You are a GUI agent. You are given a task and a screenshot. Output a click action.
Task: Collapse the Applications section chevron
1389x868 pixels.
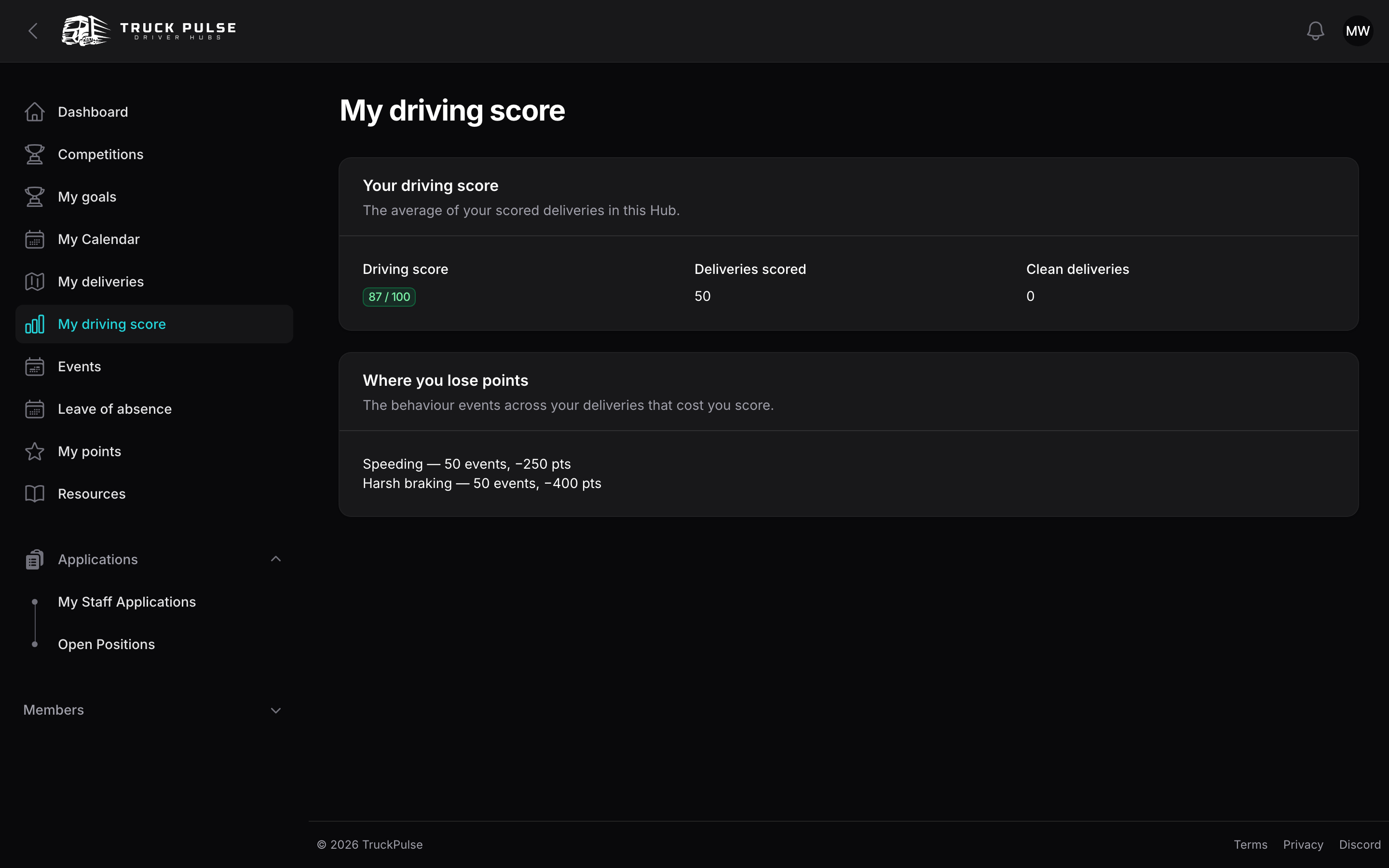coord(275,559)
